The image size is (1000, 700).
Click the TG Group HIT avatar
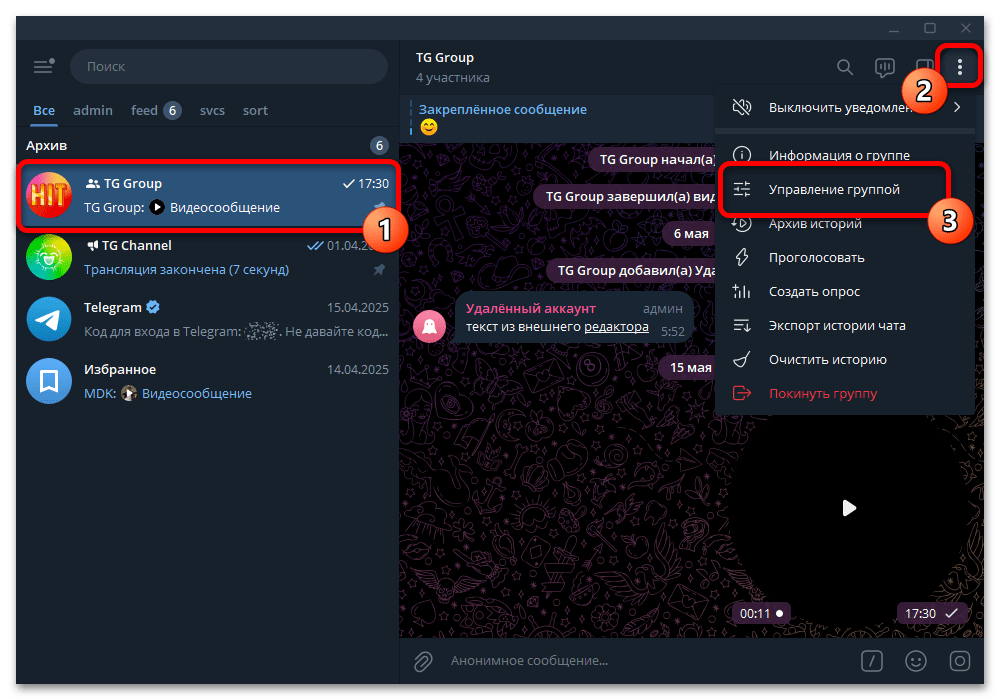tap(48, 195)
